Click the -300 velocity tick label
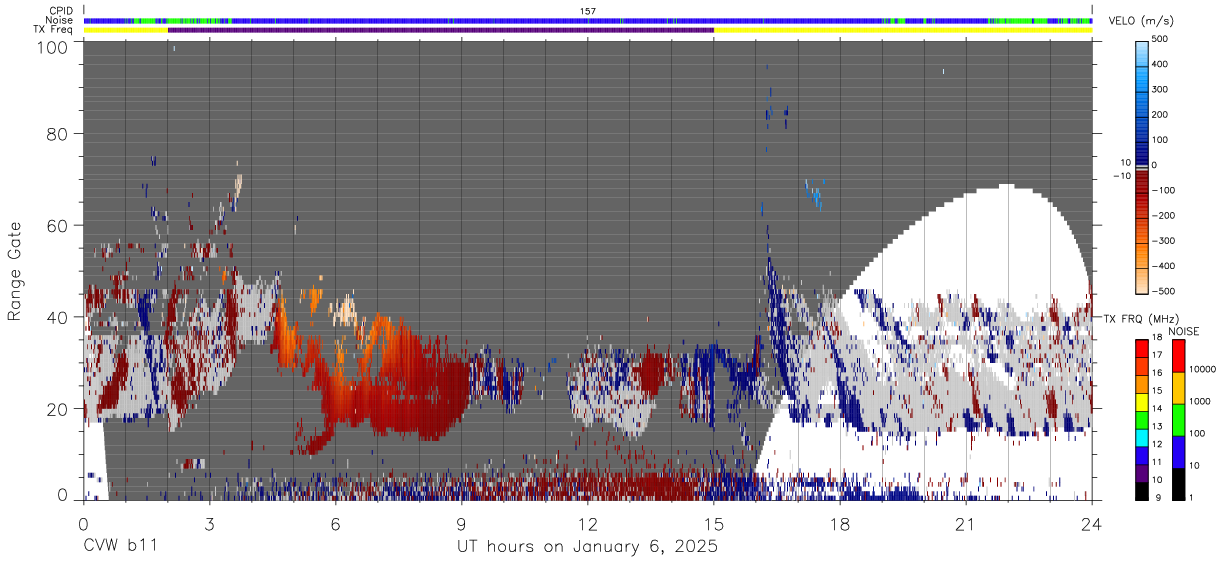 [1164, 241]
